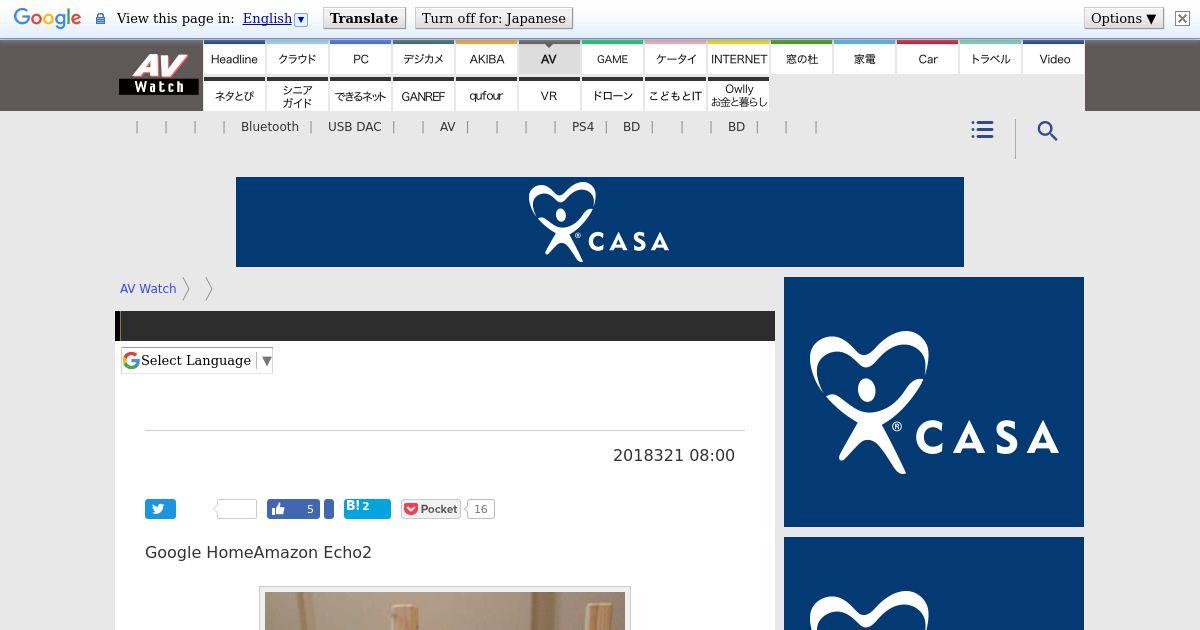The image size is (1200, 630).
Task: Click the AV category link in subnav
Action: pyautogui.click(x=447, y=127)
